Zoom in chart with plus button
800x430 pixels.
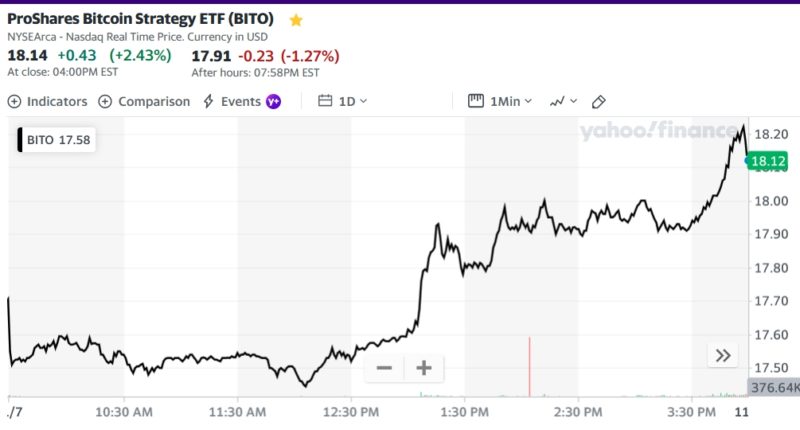tap(423, 368)
